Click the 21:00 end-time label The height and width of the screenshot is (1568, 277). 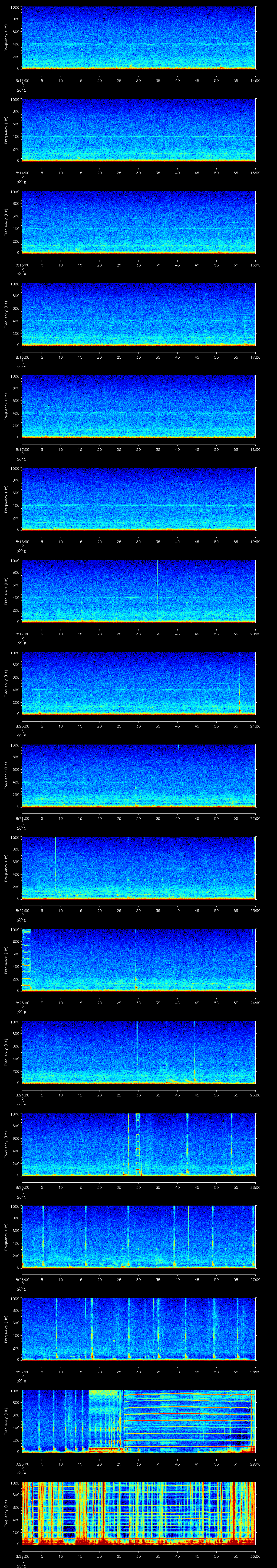(x=255, y=726)
